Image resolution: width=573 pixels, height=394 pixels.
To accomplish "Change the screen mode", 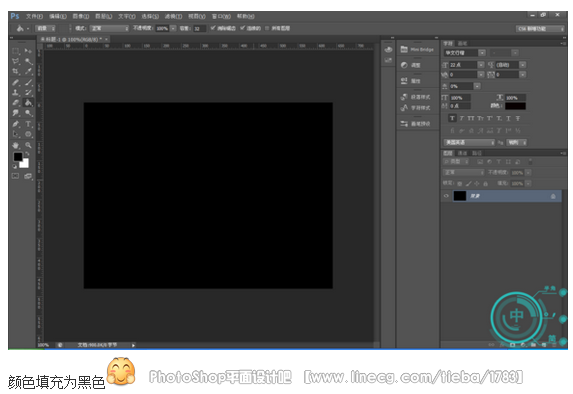I will click(28, 176).
